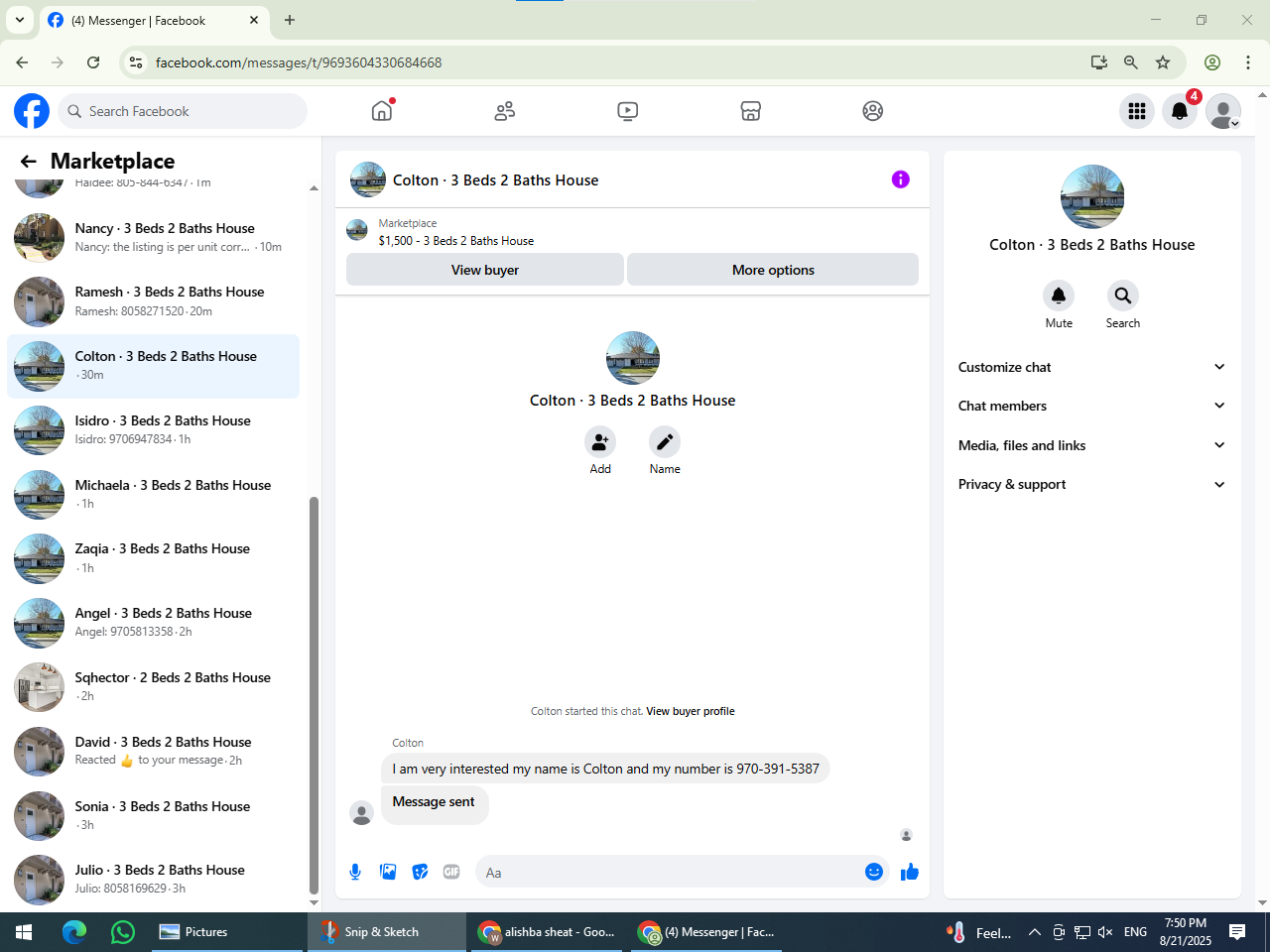
Task: Click Colton's house thumbnail in right panel
Action: pos(1092,197)
